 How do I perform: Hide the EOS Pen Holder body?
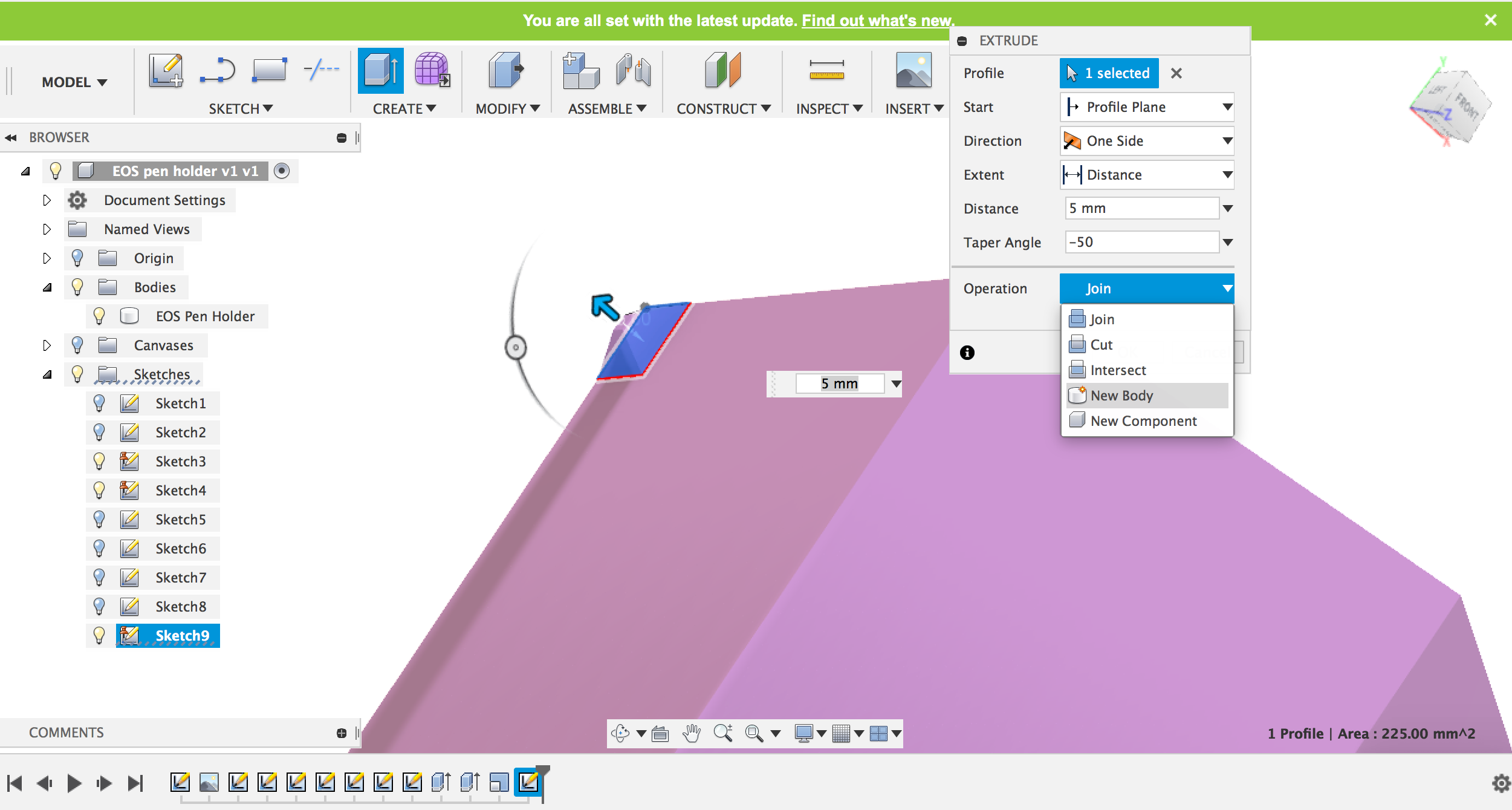99,316
